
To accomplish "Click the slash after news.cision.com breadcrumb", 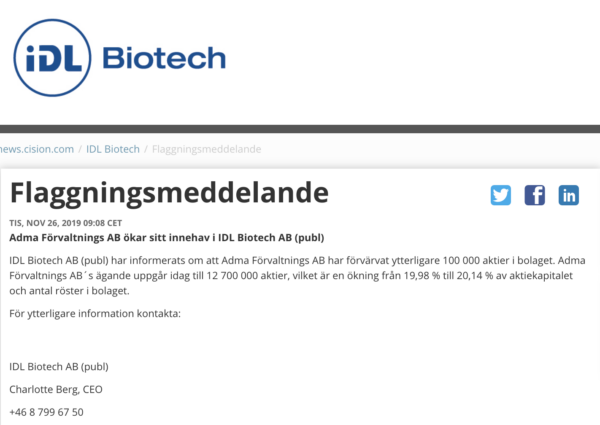I will click(x=79, y=149).
